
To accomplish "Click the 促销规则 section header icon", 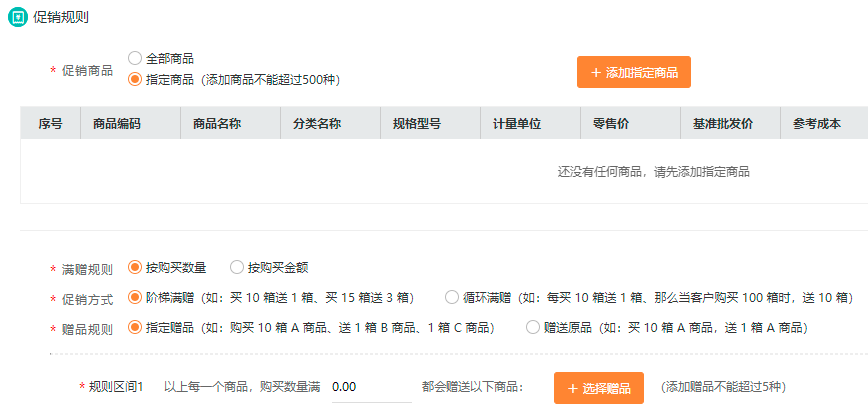I will click(x=16, y=18).
